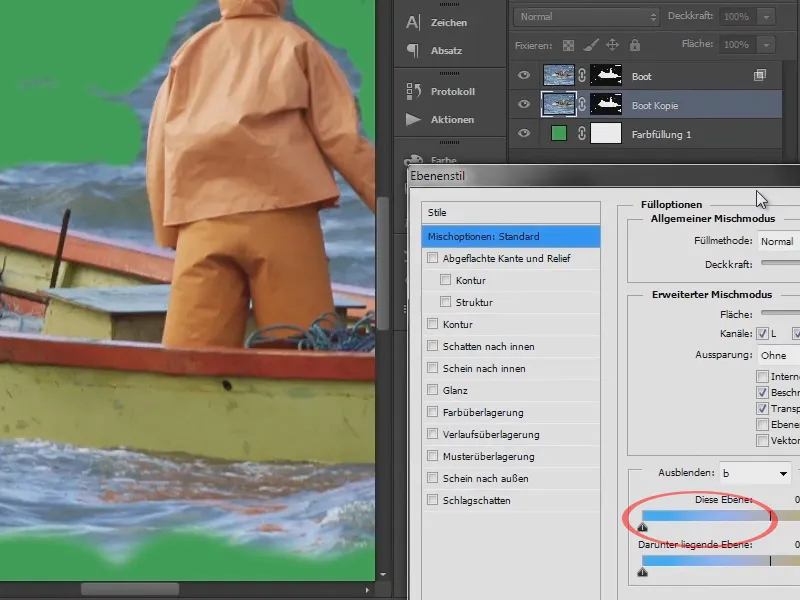Screen dimensions: 800x600
Task: Select the Stile entry in the list
Action: [511, 213]
